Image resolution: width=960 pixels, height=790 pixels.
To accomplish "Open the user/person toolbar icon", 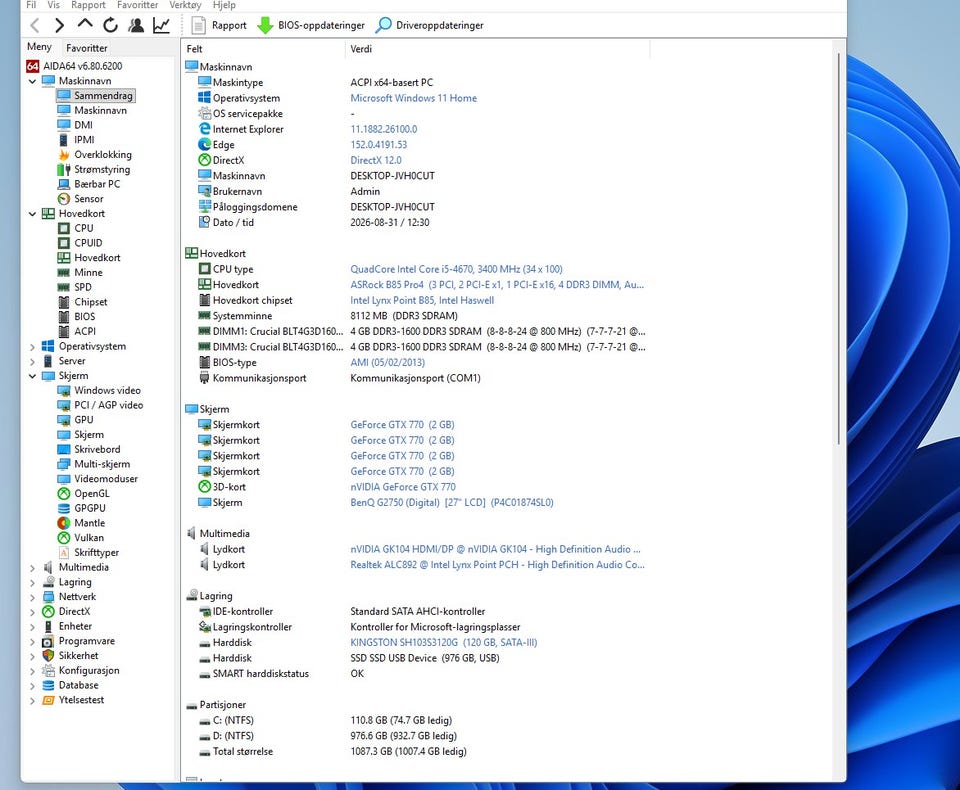I will [136, 25].
